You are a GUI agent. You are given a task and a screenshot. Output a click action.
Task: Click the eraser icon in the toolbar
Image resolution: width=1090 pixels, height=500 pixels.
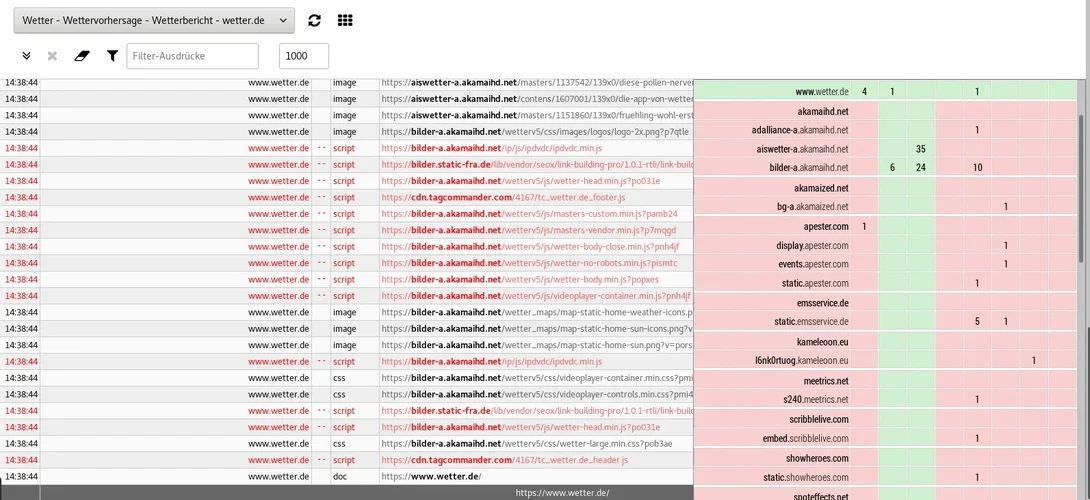pos(82,56)
